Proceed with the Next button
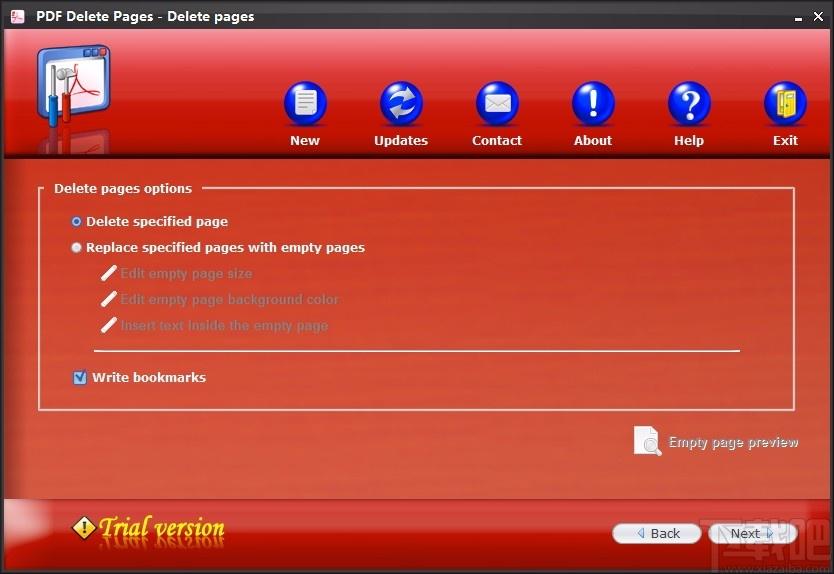Screen dimensions: 834x574 point(753,533)
